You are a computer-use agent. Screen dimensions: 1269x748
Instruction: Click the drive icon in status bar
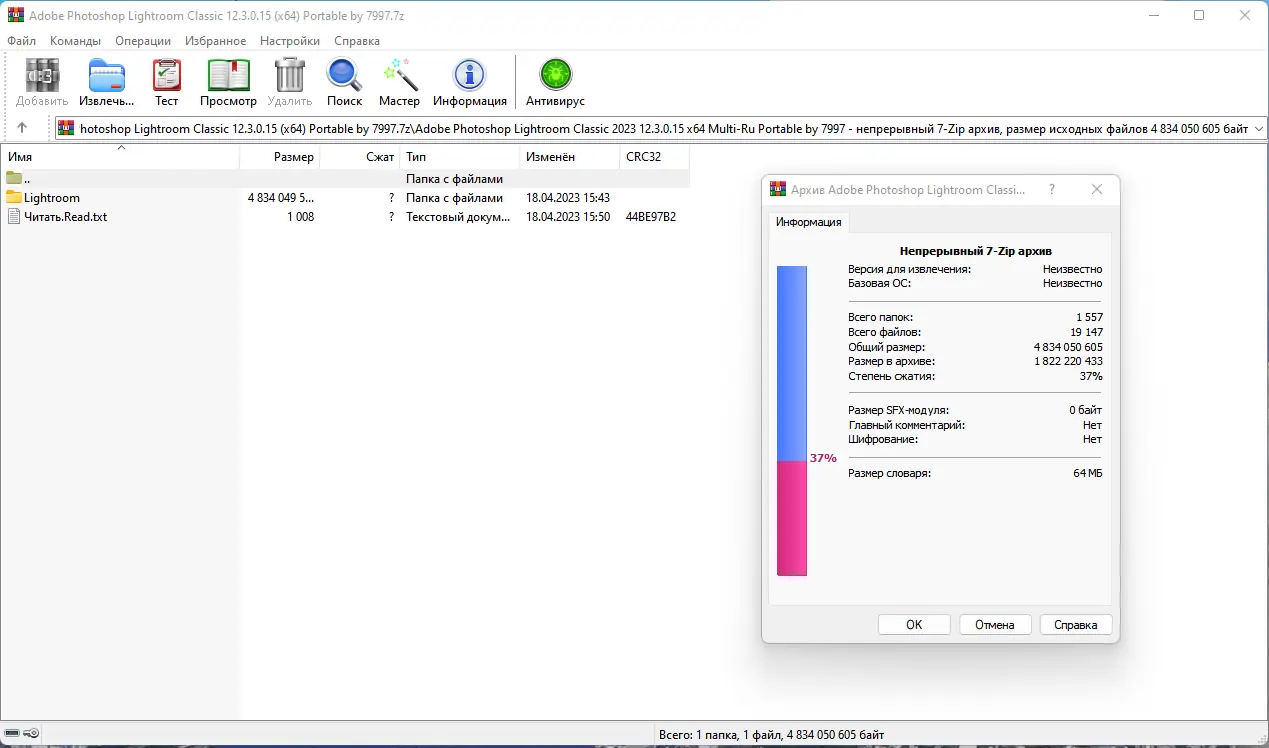12,734
